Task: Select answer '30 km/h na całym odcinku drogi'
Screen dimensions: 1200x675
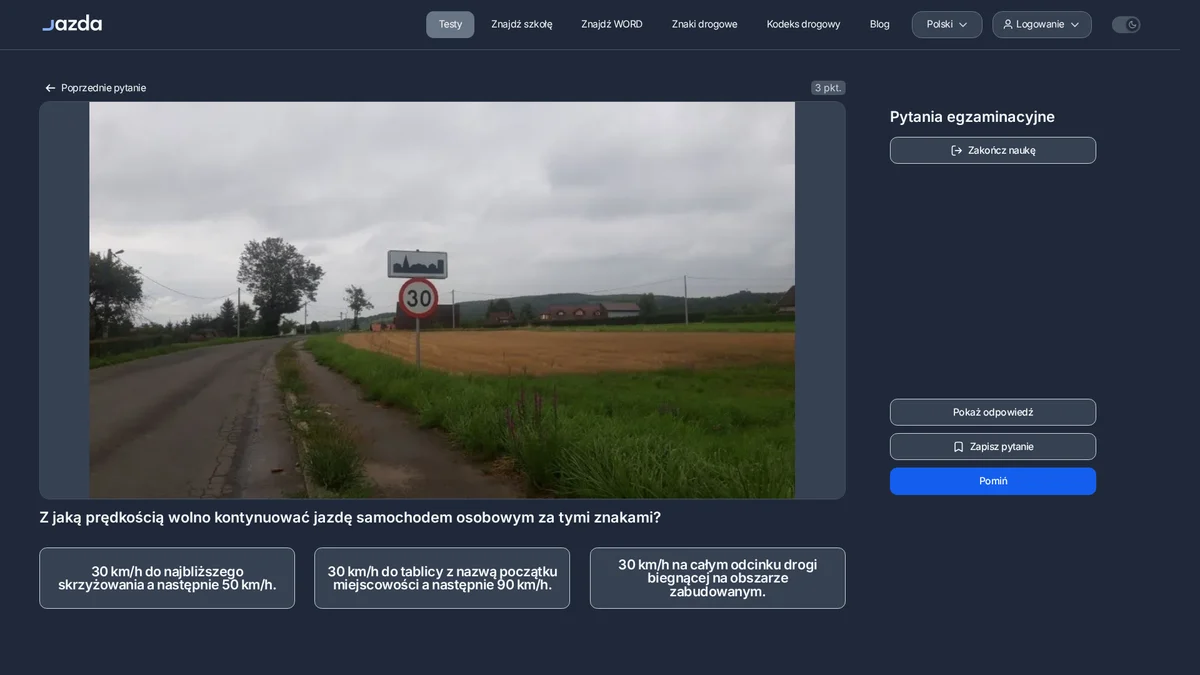Action: click(718, 578)
